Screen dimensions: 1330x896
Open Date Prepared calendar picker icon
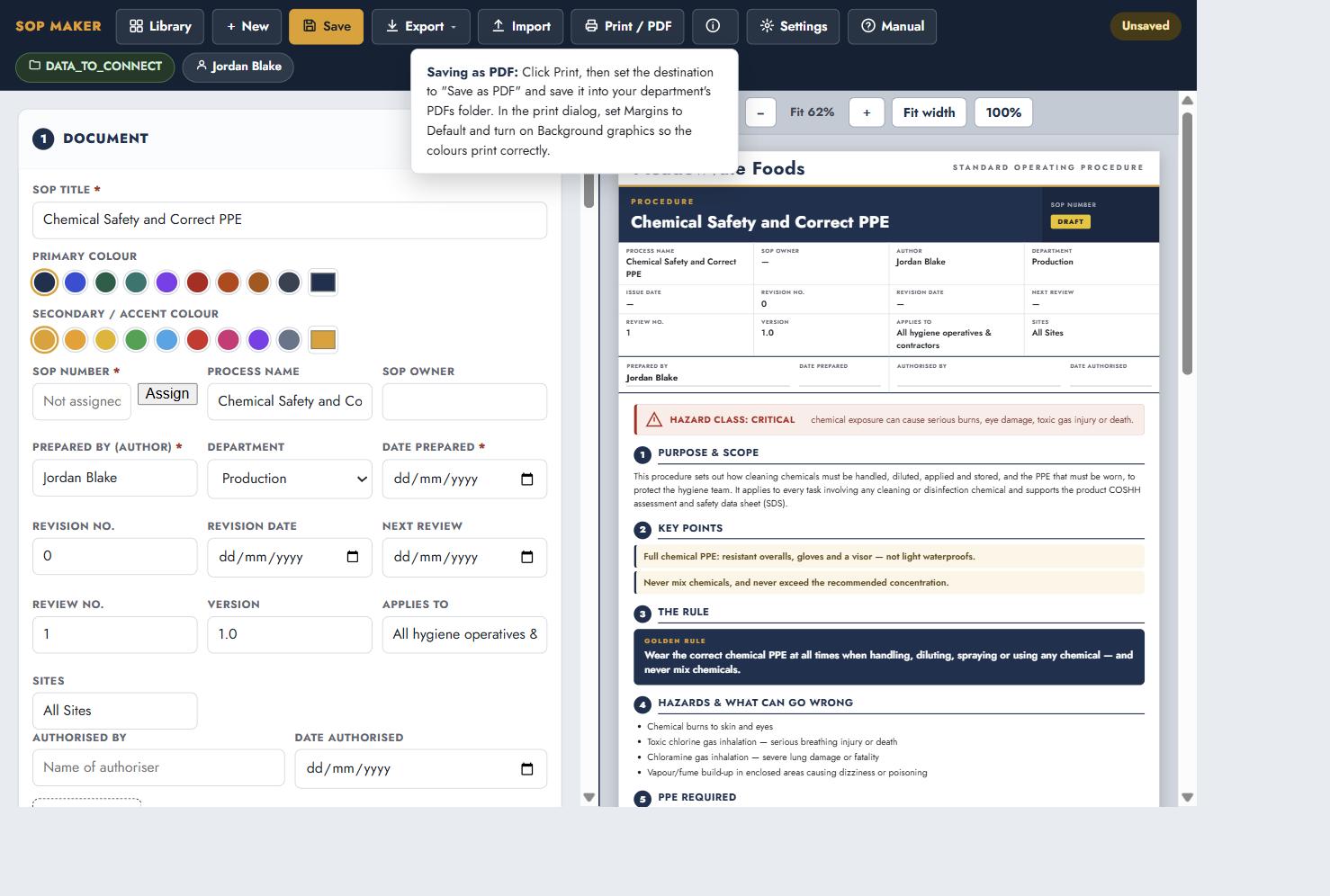point(527,479)
